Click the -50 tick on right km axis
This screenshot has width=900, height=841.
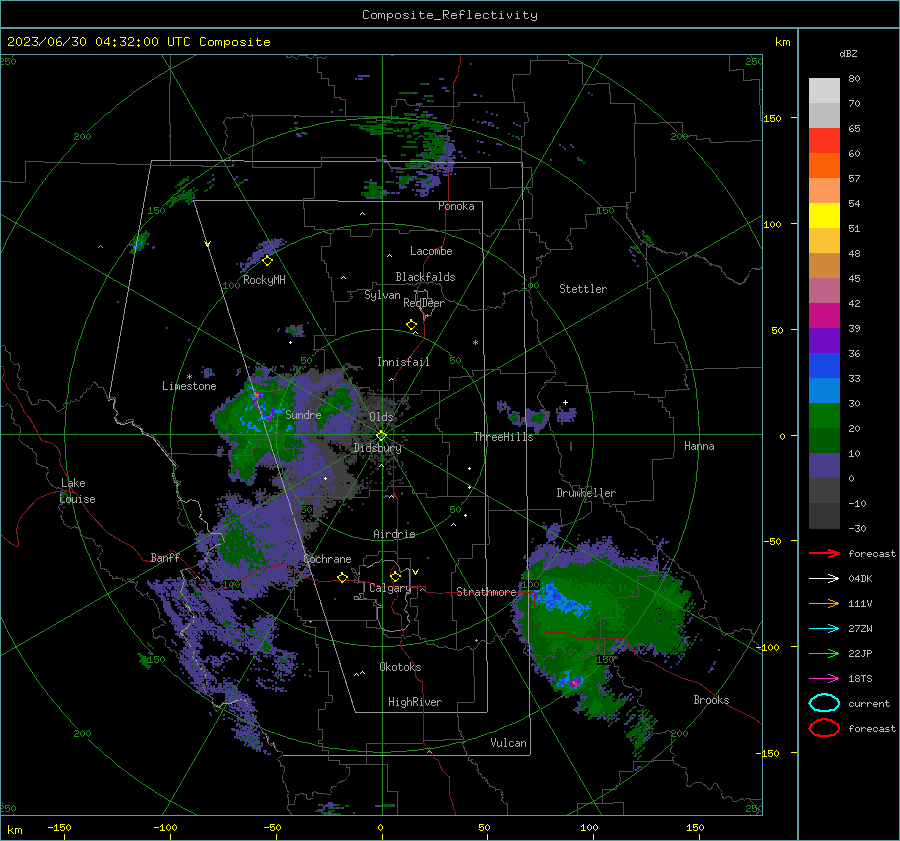pyautogui.click(x=774, y=541)
